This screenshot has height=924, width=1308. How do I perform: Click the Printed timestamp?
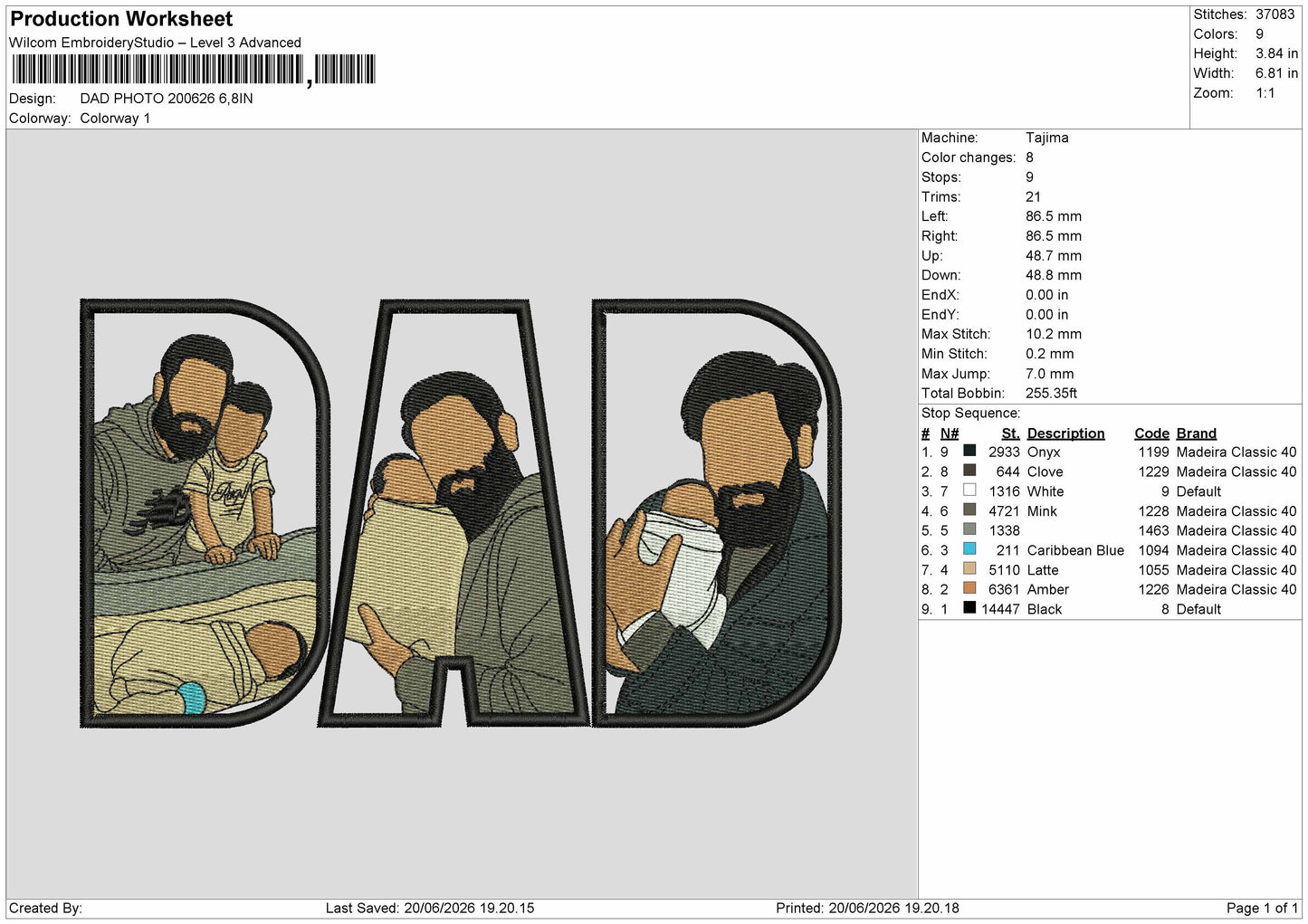[867, 908]
